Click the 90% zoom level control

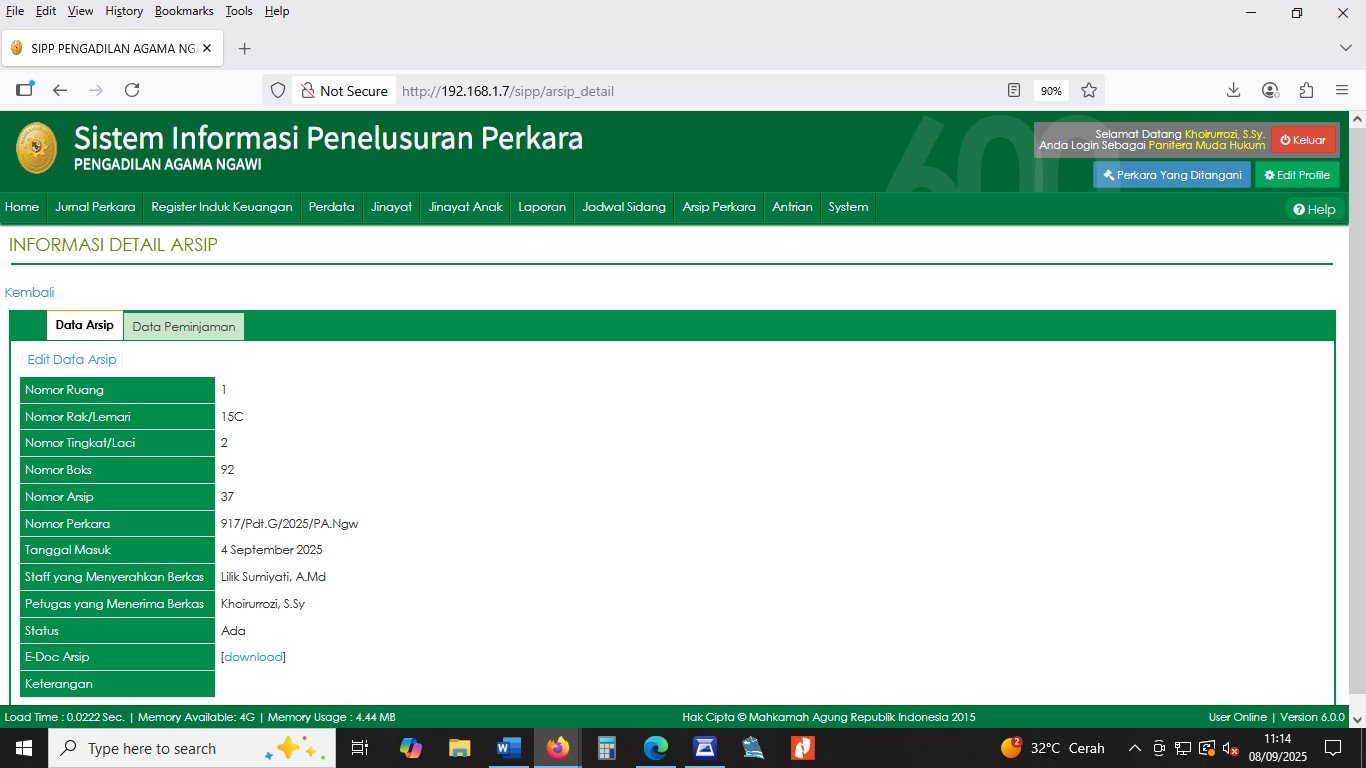pos(1051,90)
